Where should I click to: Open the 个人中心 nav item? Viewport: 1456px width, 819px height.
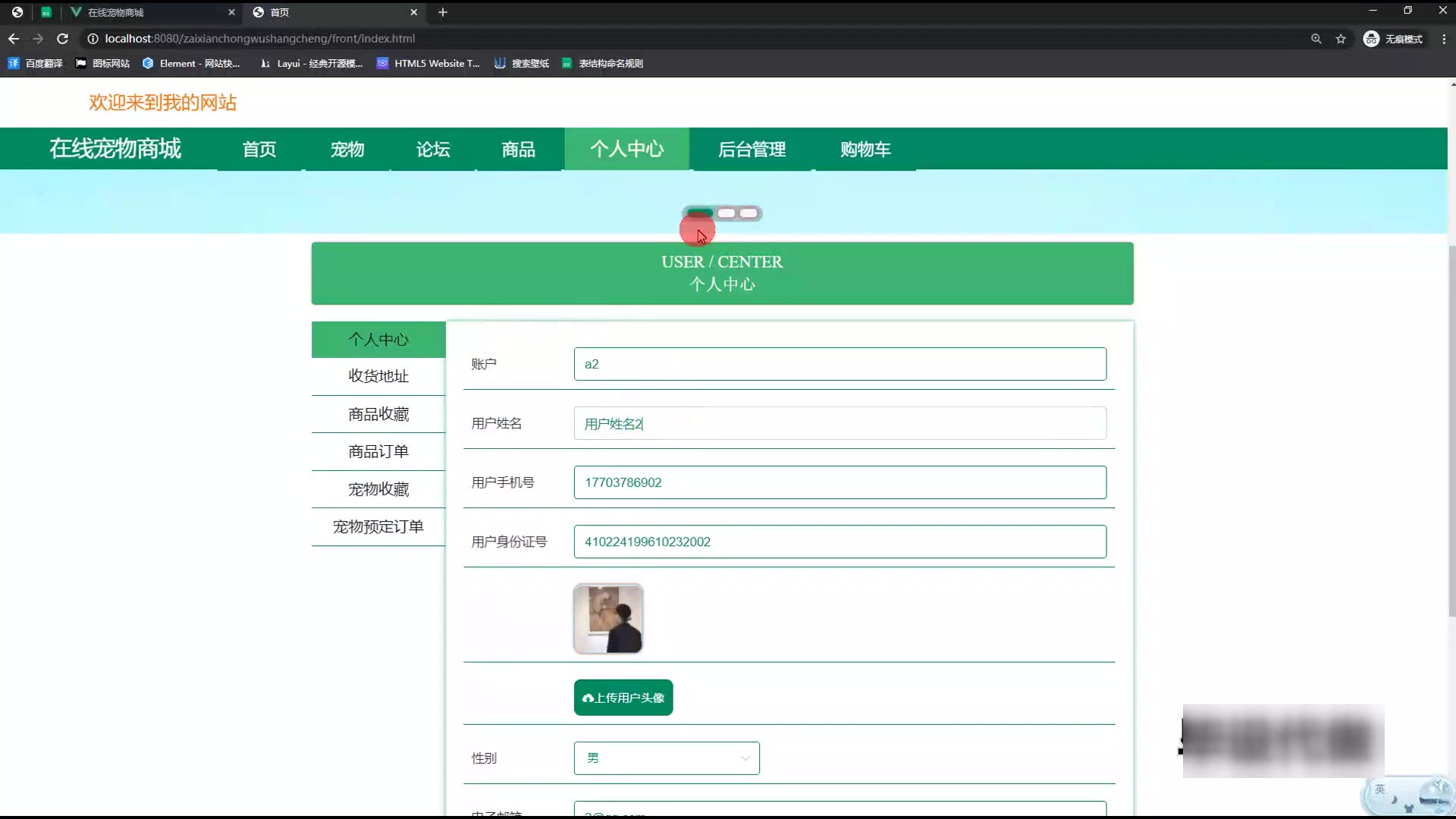(x=627, y=149)
